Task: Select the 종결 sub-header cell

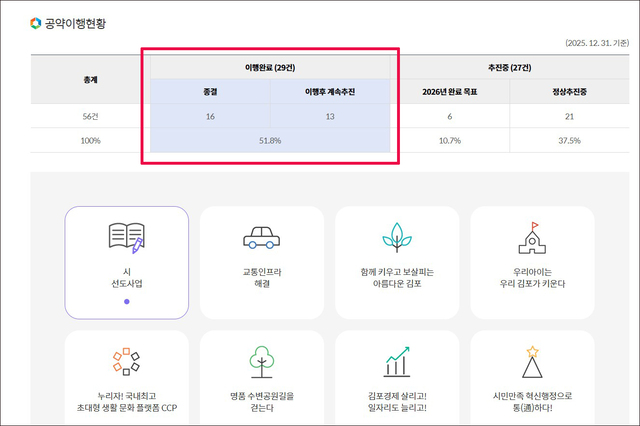Action: pos(210,91)
